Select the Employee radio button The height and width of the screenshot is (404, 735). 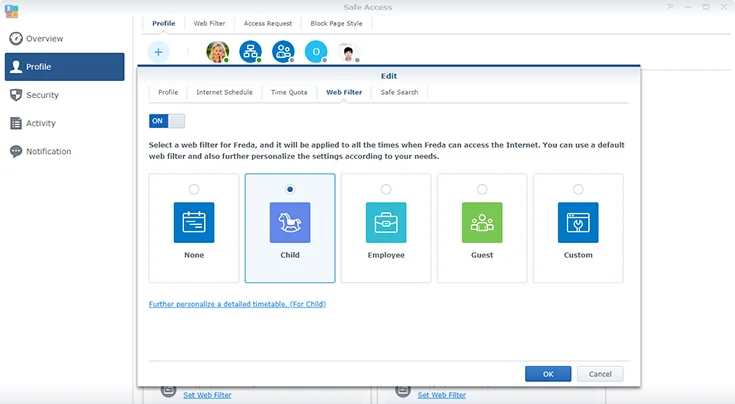[x=386, y=189]
